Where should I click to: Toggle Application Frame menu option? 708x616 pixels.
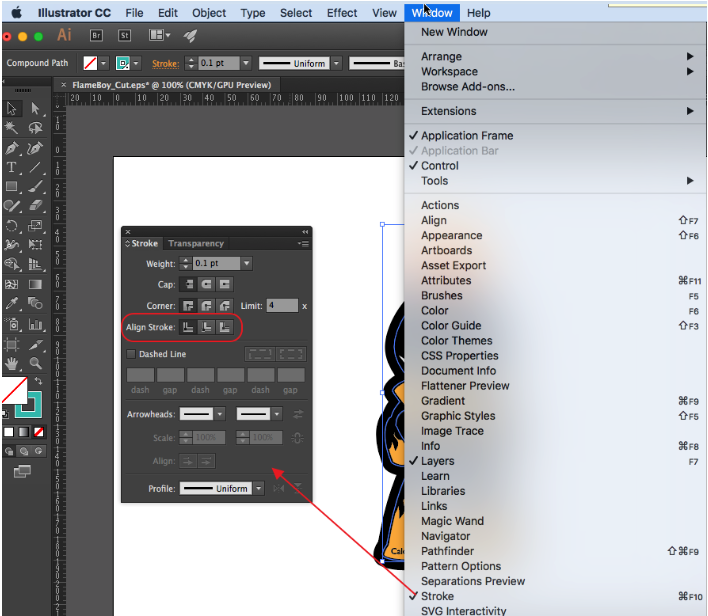point(466,136)
